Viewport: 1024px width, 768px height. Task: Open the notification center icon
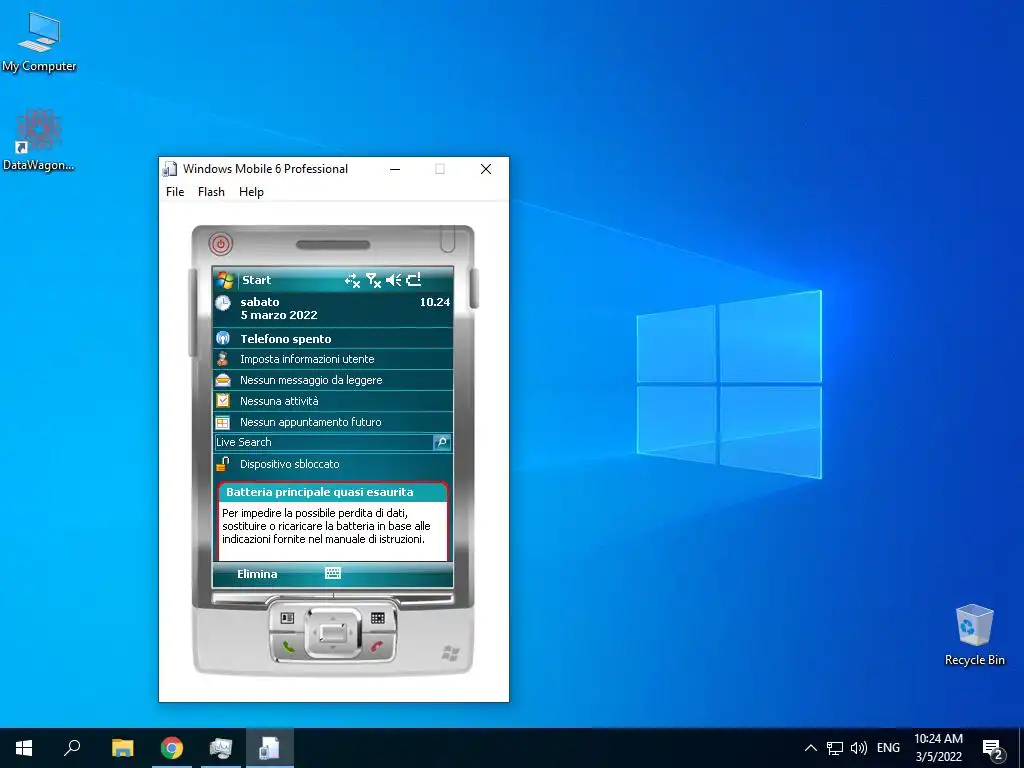coord(993,749)
